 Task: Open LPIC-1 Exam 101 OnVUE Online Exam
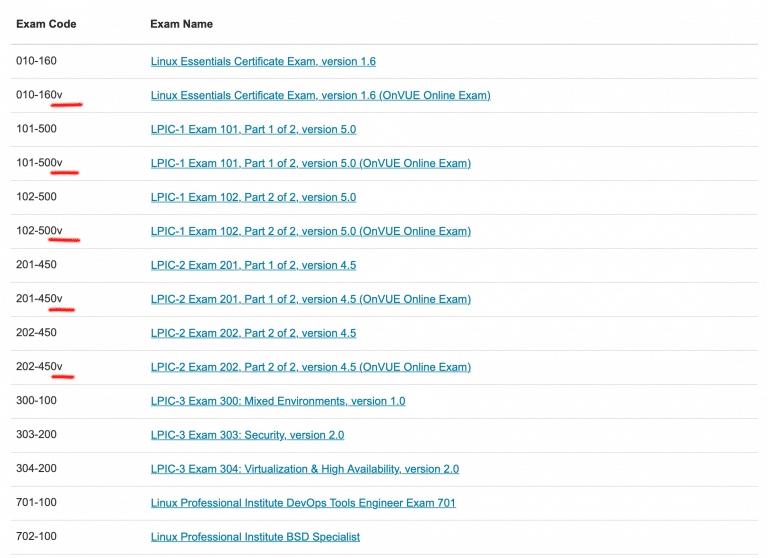[x=310, y=164]
